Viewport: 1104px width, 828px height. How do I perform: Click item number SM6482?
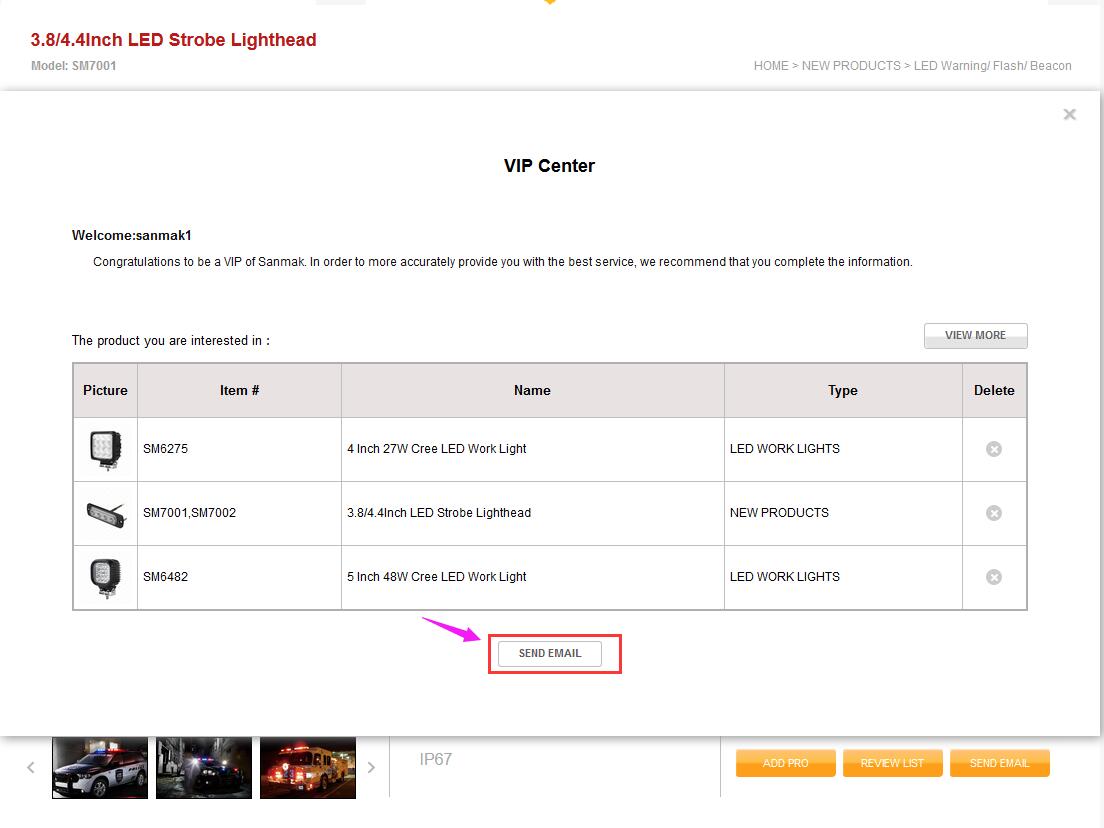pyautogui.click(x=165, y=577)
